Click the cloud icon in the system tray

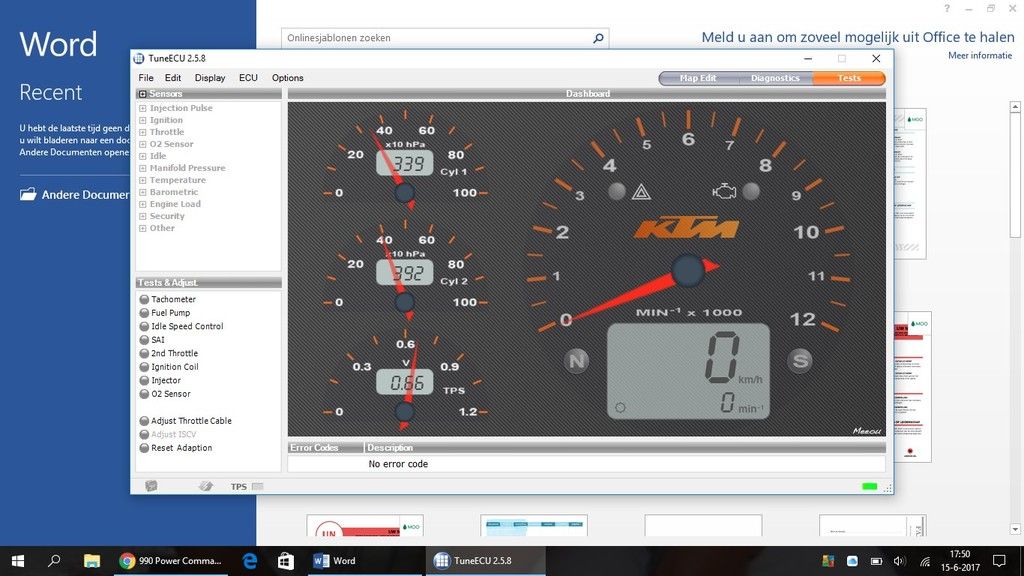click(x=852, y=561)
